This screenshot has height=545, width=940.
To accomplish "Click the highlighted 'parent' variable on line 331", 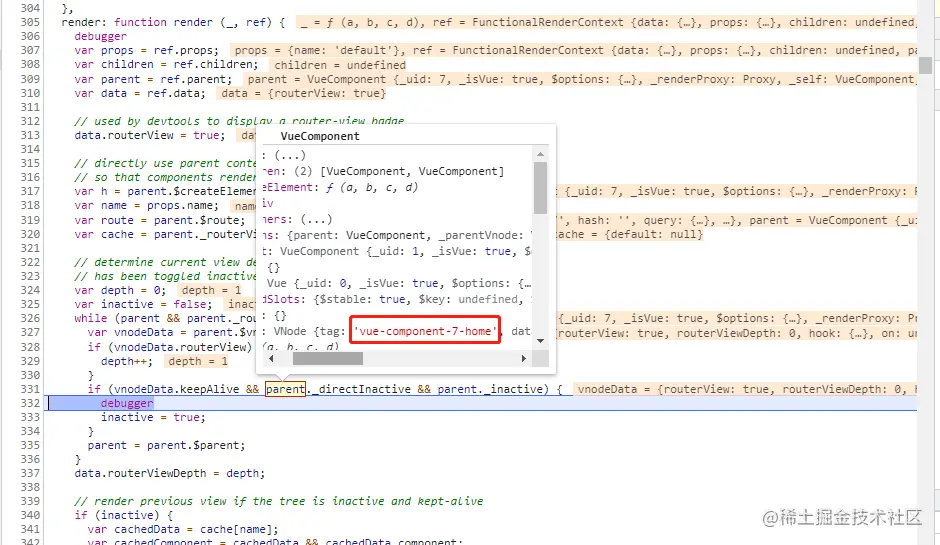I will tap(285, 389).
